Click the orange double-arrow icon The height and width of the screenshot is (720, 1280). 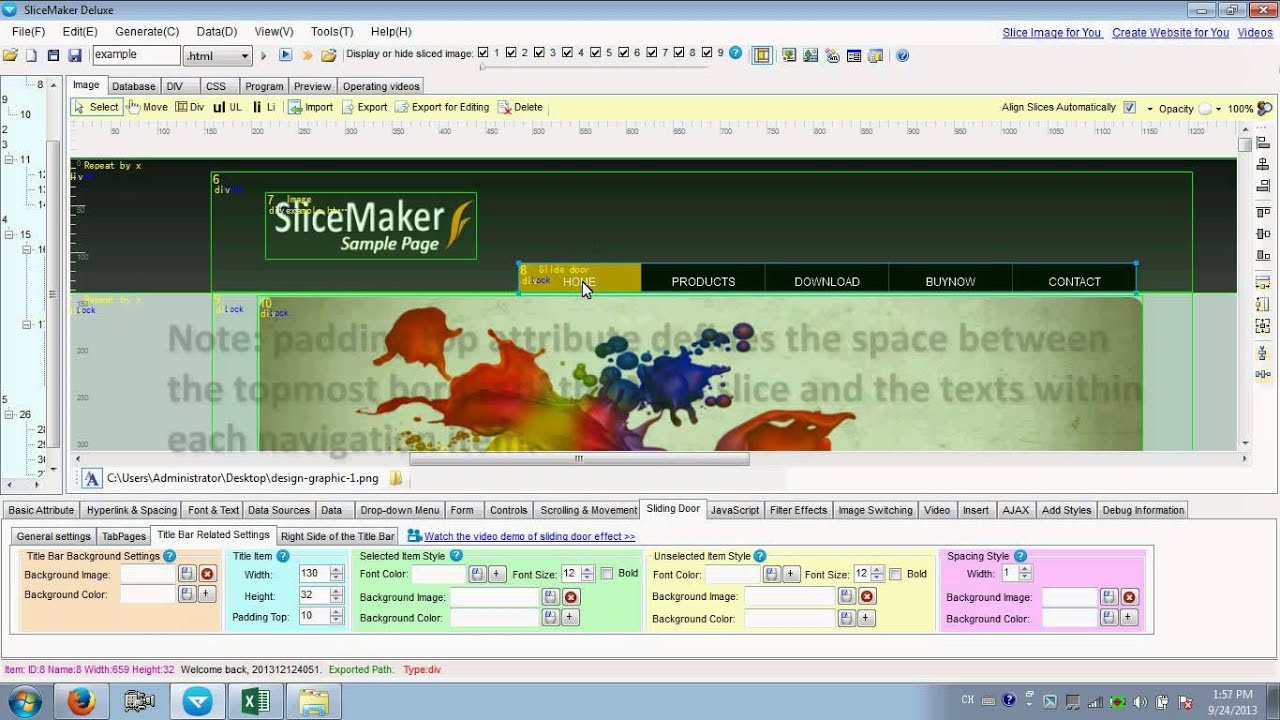pyautogui.click(x=307, y=56)
